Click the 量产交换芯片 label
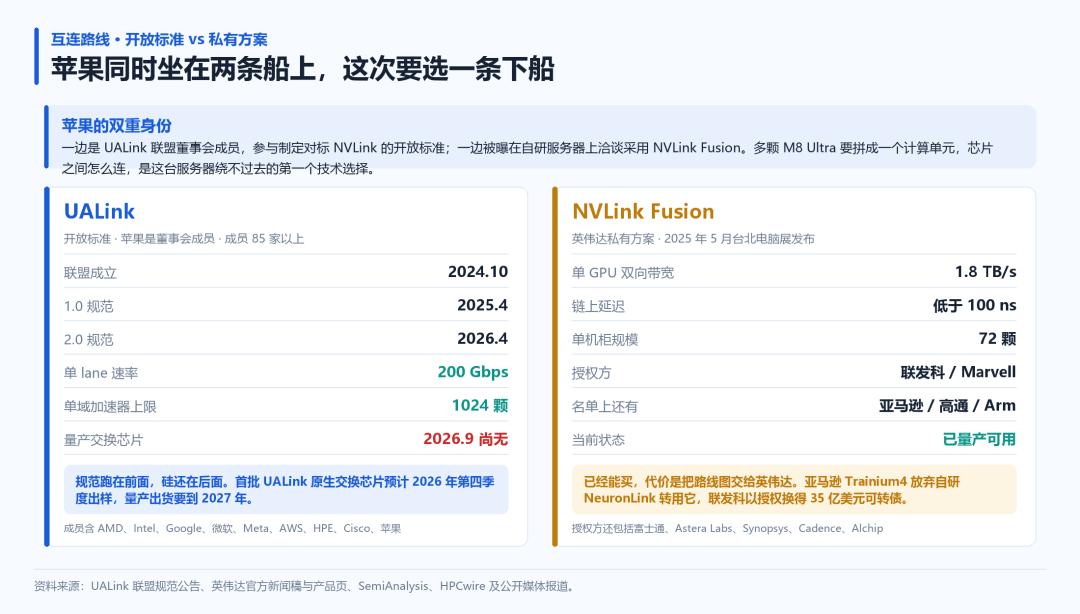The width and height of the screenshot is (1080, 614). pyautogui.click(x=103, y=440)
